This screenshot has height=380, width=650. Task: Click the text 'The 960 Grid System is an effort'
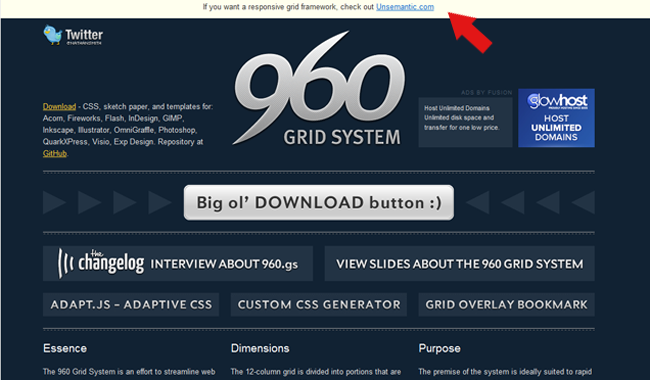click(98, 372)
